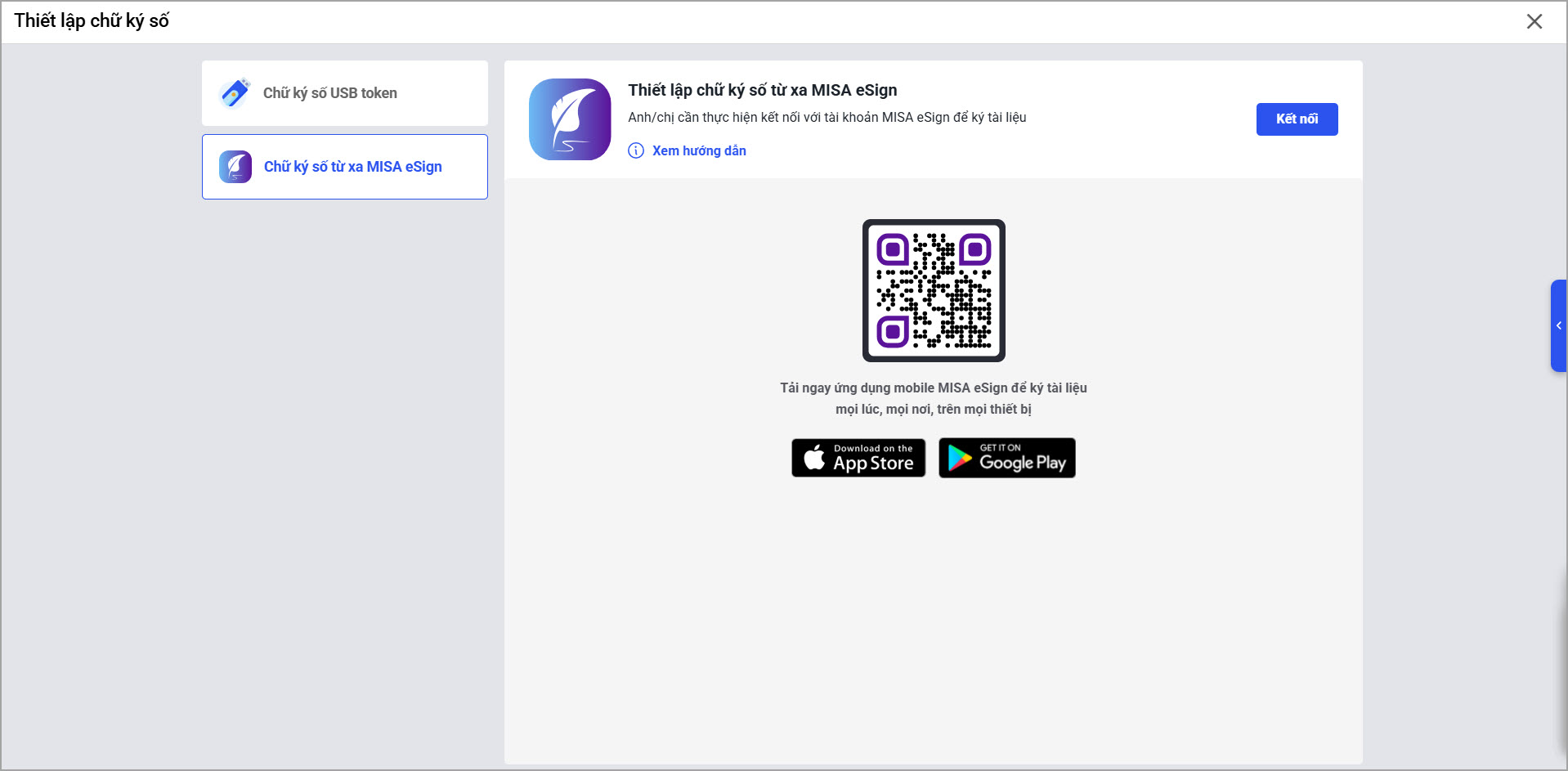The width and height of the screenshot is (1568, 771).
Task: Open the Xem hướng dẫn link
Action: pos(699,150)
